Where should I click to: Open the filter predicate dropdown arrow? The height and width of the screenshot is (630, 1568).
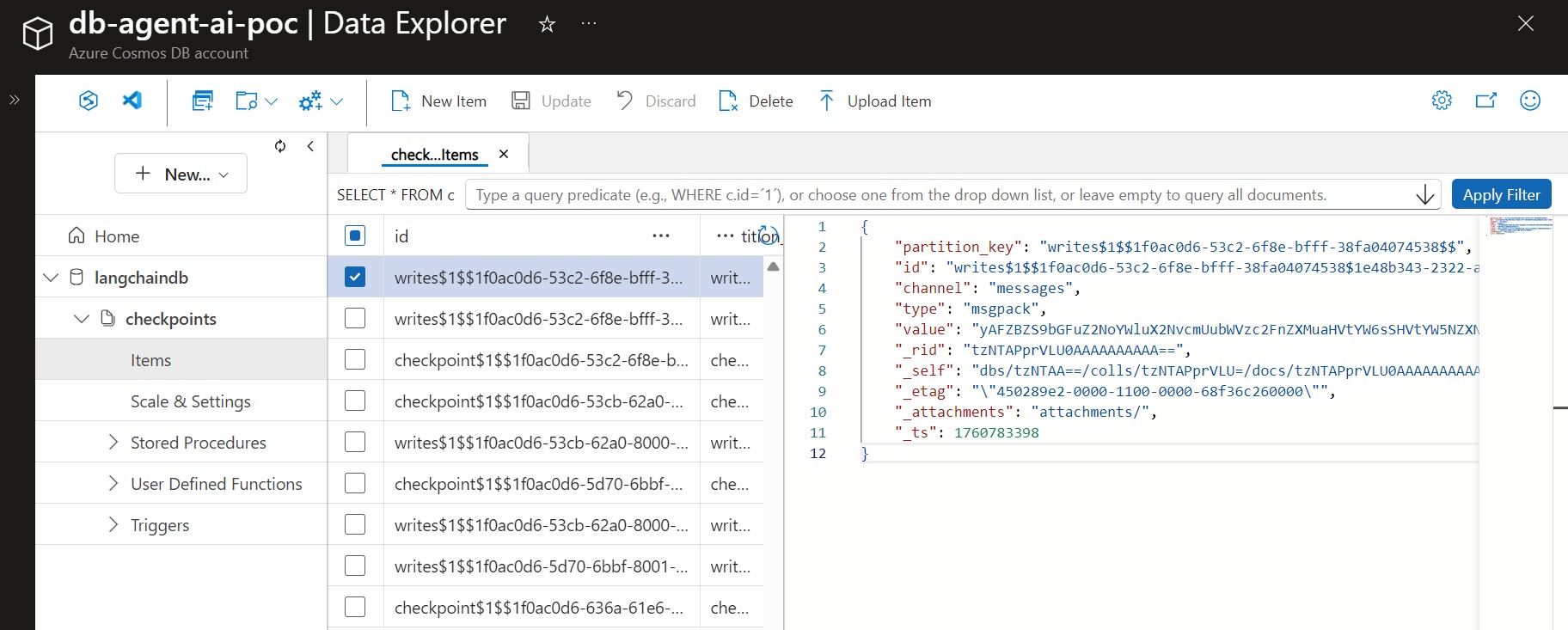click(1424, 195)
